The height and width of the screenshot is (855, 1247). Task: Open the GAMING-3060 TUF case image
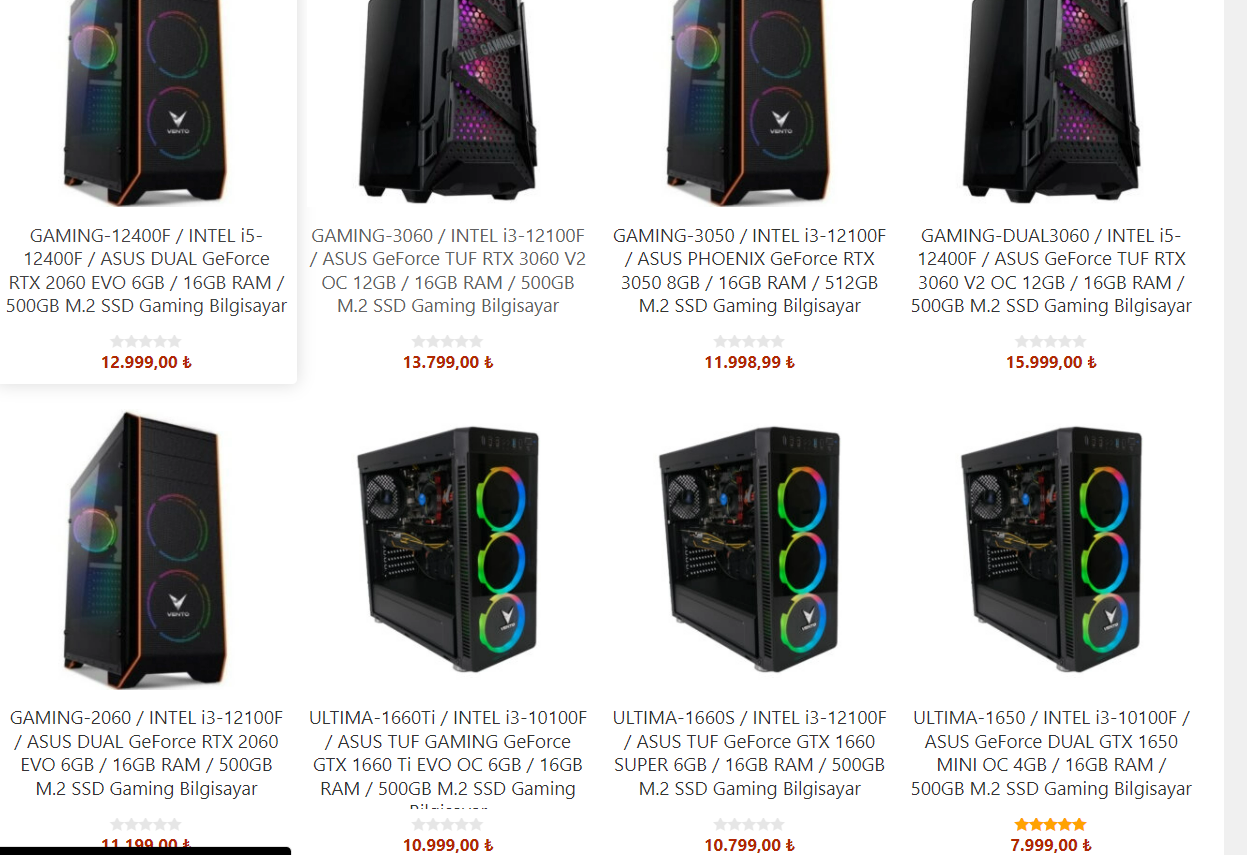448,102
